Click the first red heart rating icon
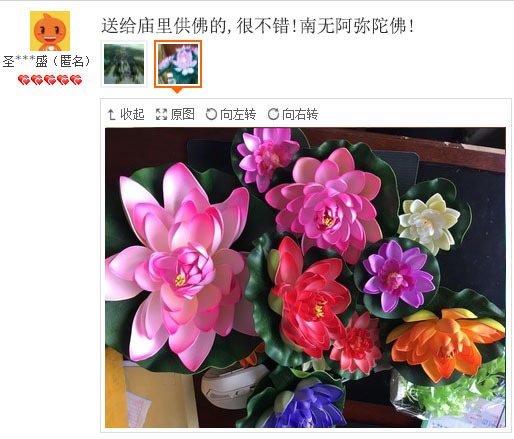The image size is (514, 439). click(24, 80)
